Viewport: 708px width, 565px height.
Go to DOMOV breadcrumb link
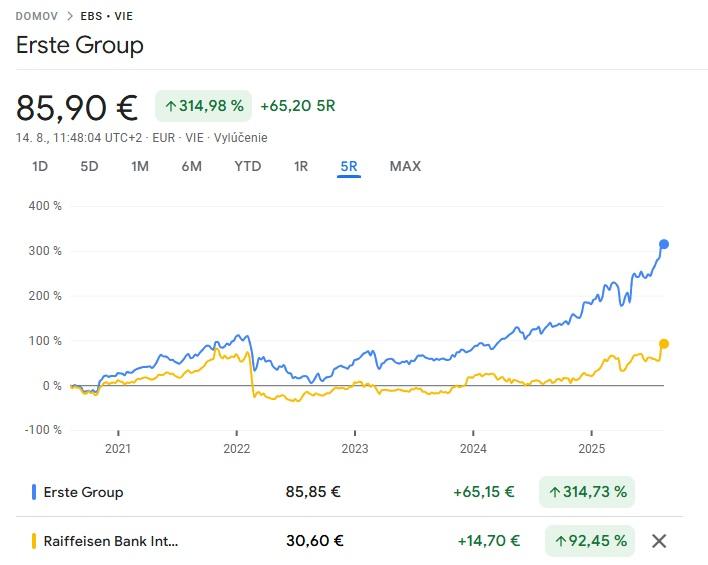click(37, 17)
